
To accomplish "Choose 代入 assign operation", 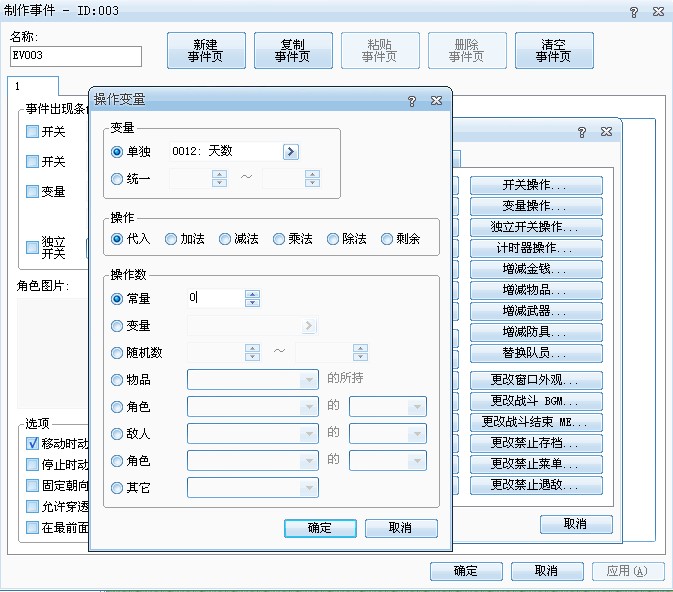I will [117, 239].
